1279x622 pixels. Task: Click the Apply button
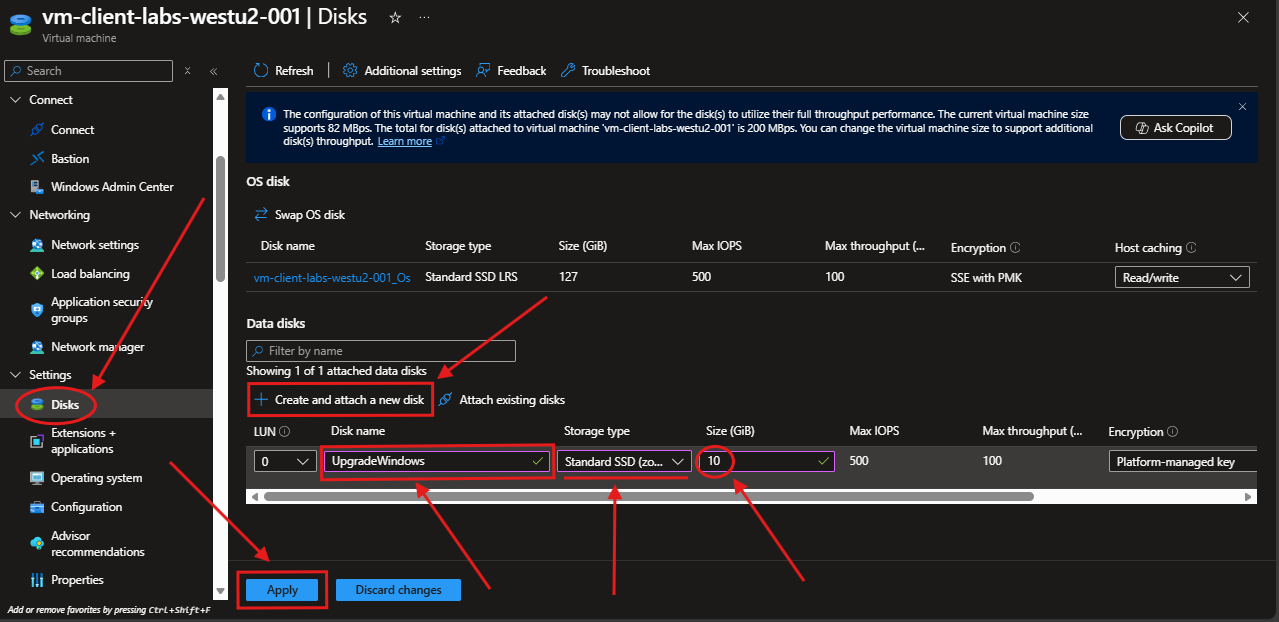[x=282, y=590]
